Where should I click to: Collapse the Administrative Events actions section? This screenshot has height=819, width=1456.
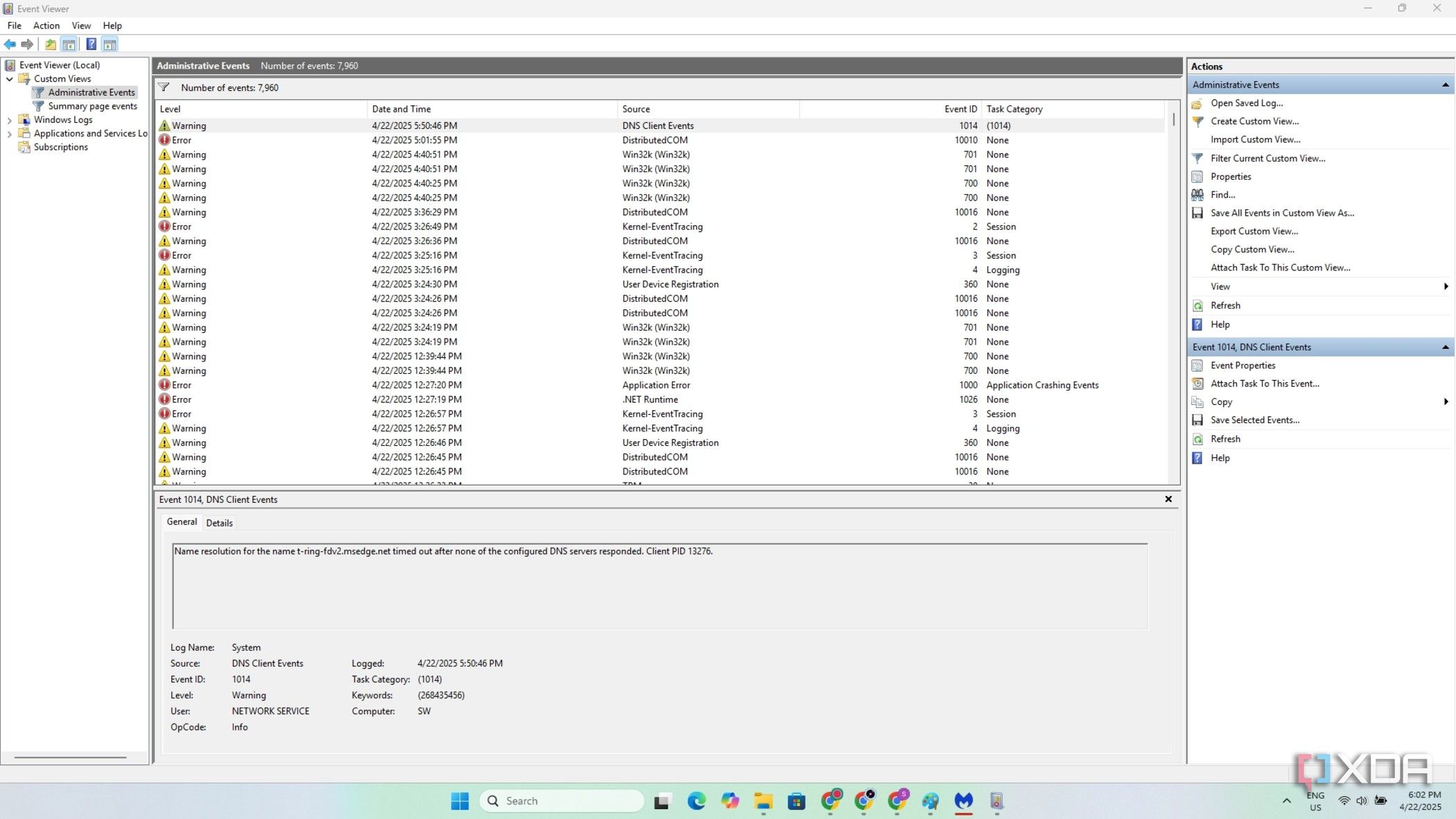pos(1445,85)
